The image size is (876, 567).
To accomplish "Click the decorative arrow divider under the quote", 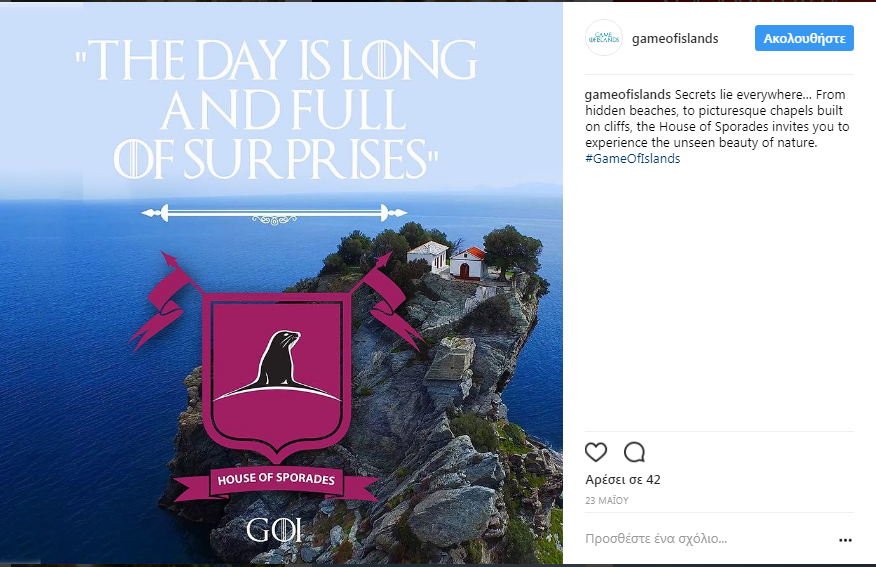I will pos(274,214).
